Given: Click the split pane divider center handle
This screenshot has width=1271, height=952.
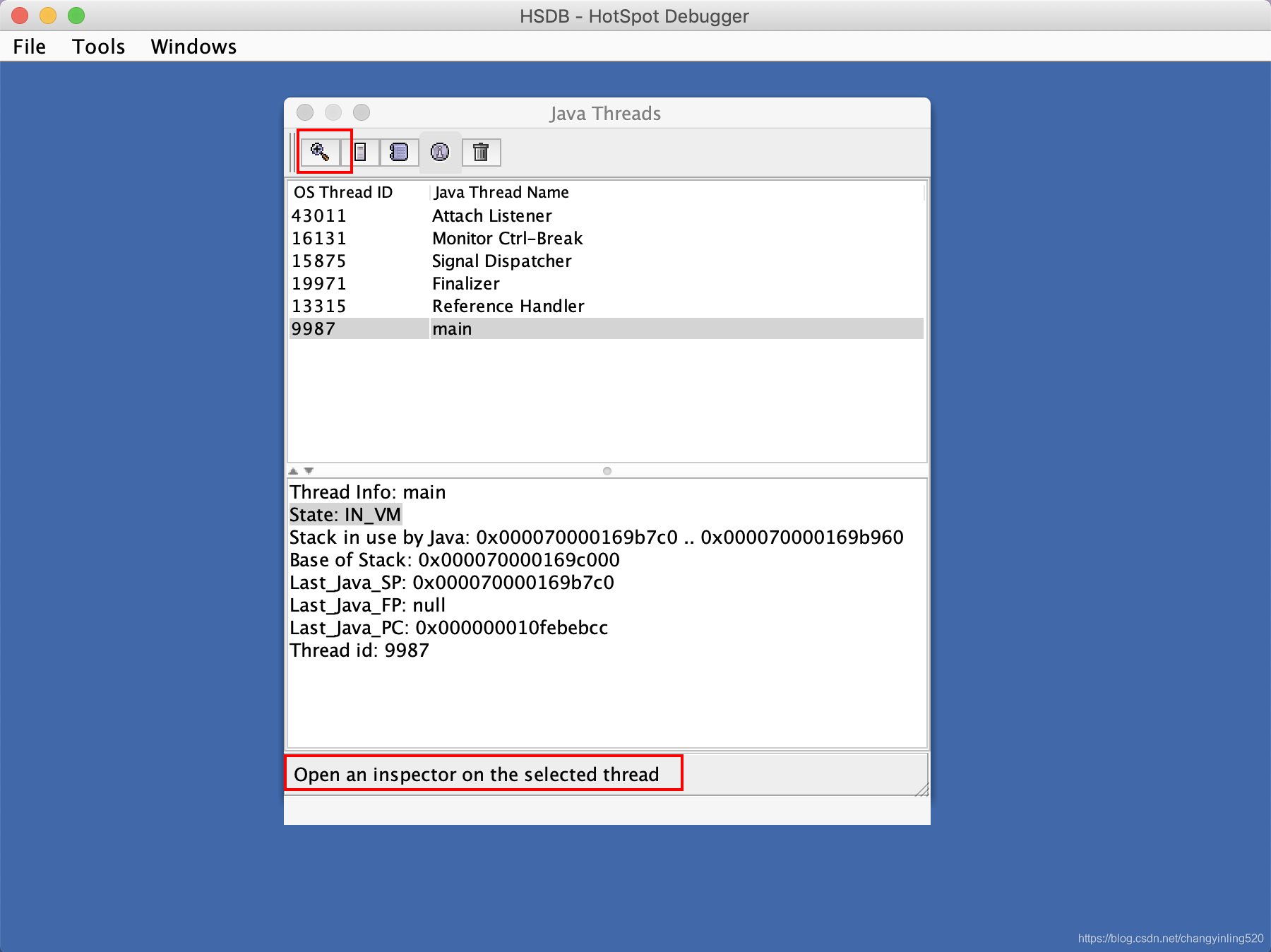Looking at the screenshot, I should click(x=607, y=471).
